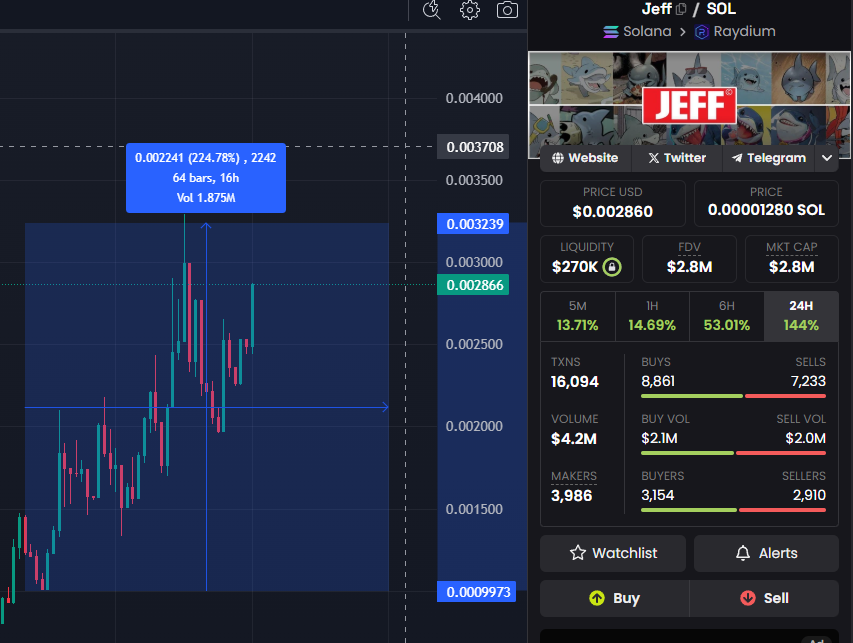Click the MAKERS value 3,986
853x643 pixels.
(x=571, y=496)
